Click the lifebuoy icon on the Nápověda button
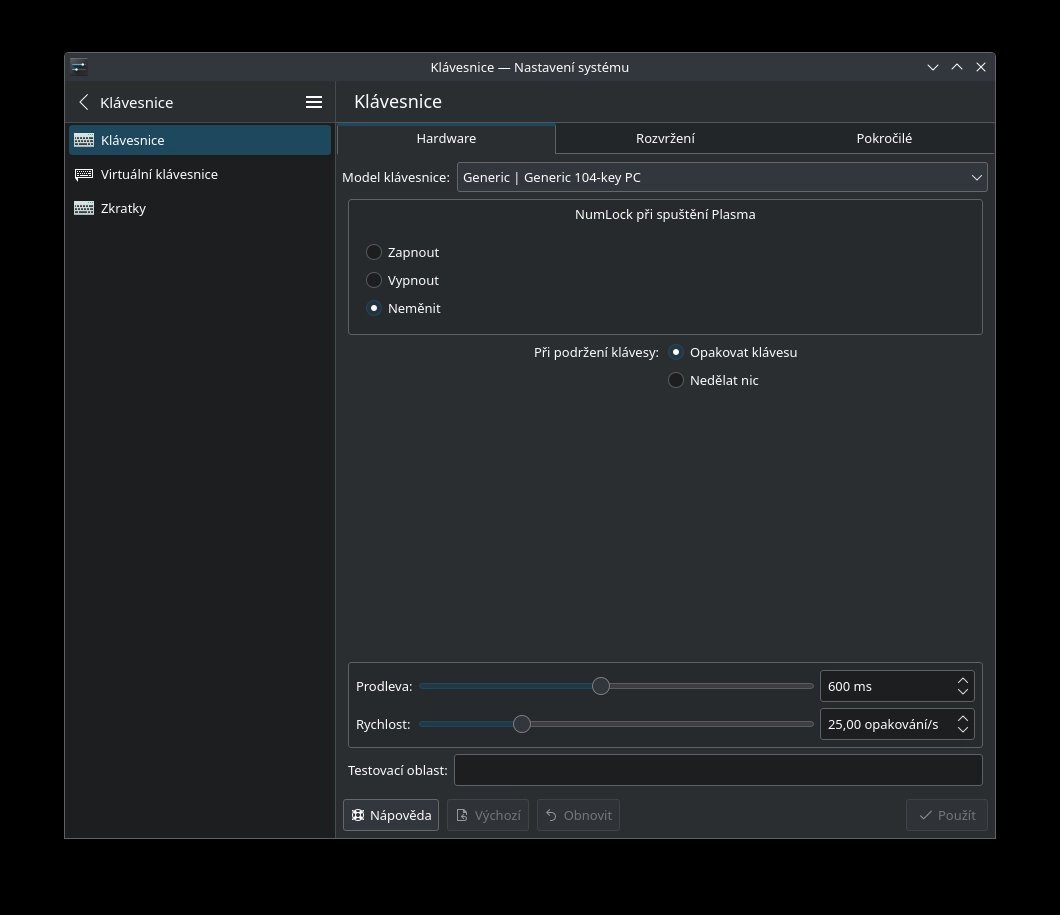The height and width of the screenshot is (915, 1060). click(x=358, y=815)
